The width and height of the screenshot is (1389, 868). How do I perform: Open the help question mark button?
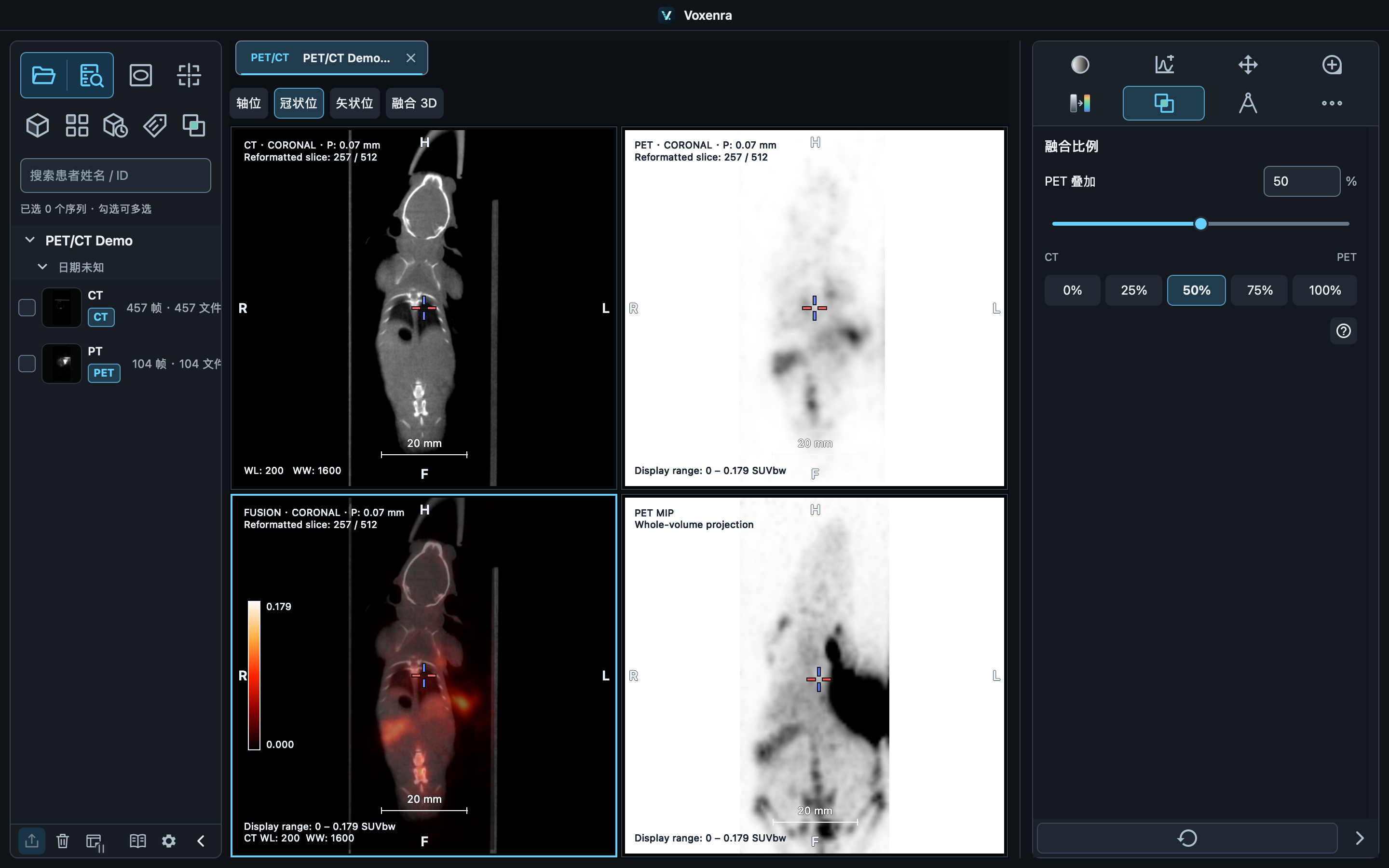[x=1343, y=331]
